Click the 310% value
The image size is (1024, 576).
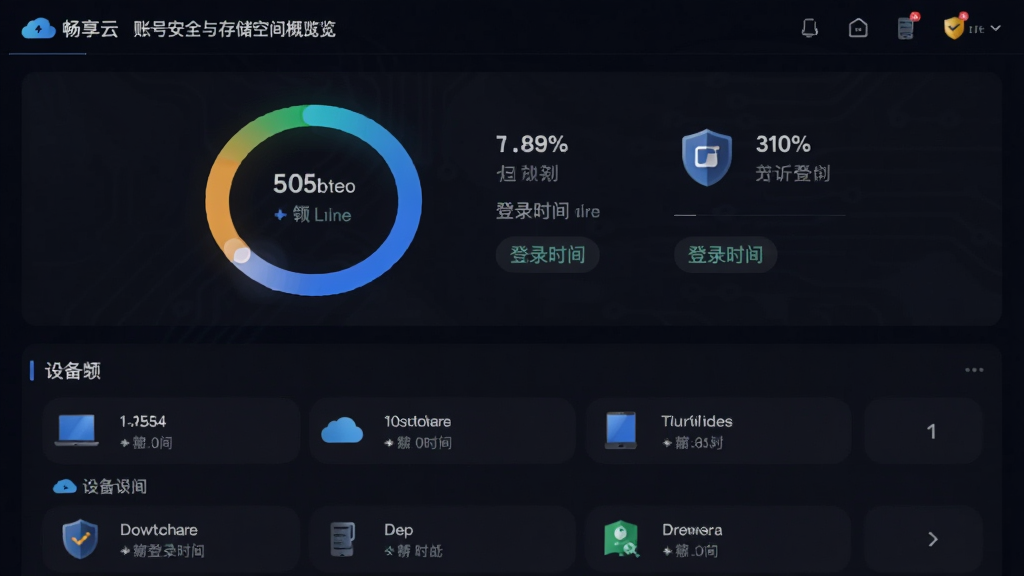[783, 144]
